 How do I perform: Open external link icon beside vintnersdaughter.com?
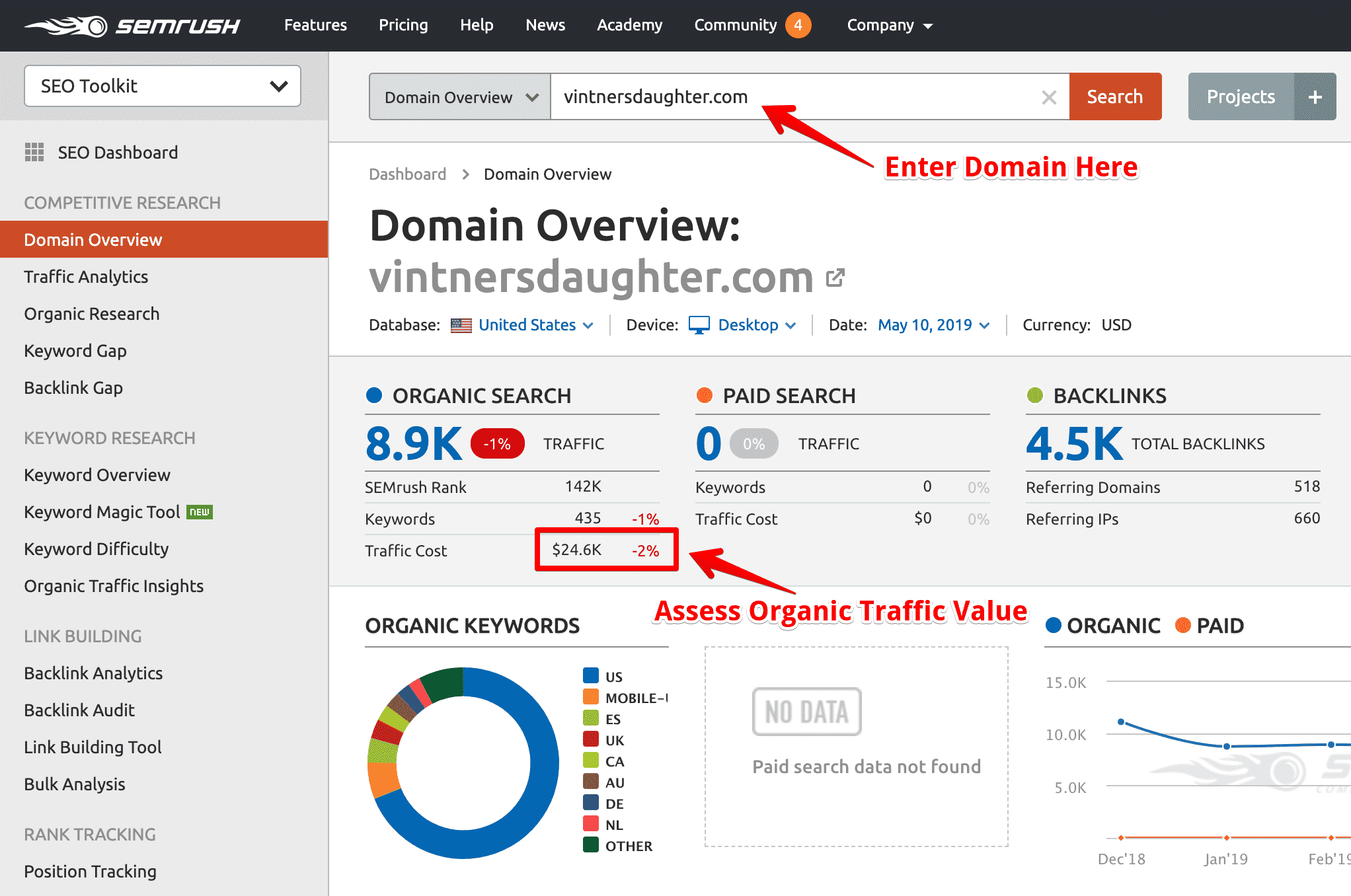[835, 278]
